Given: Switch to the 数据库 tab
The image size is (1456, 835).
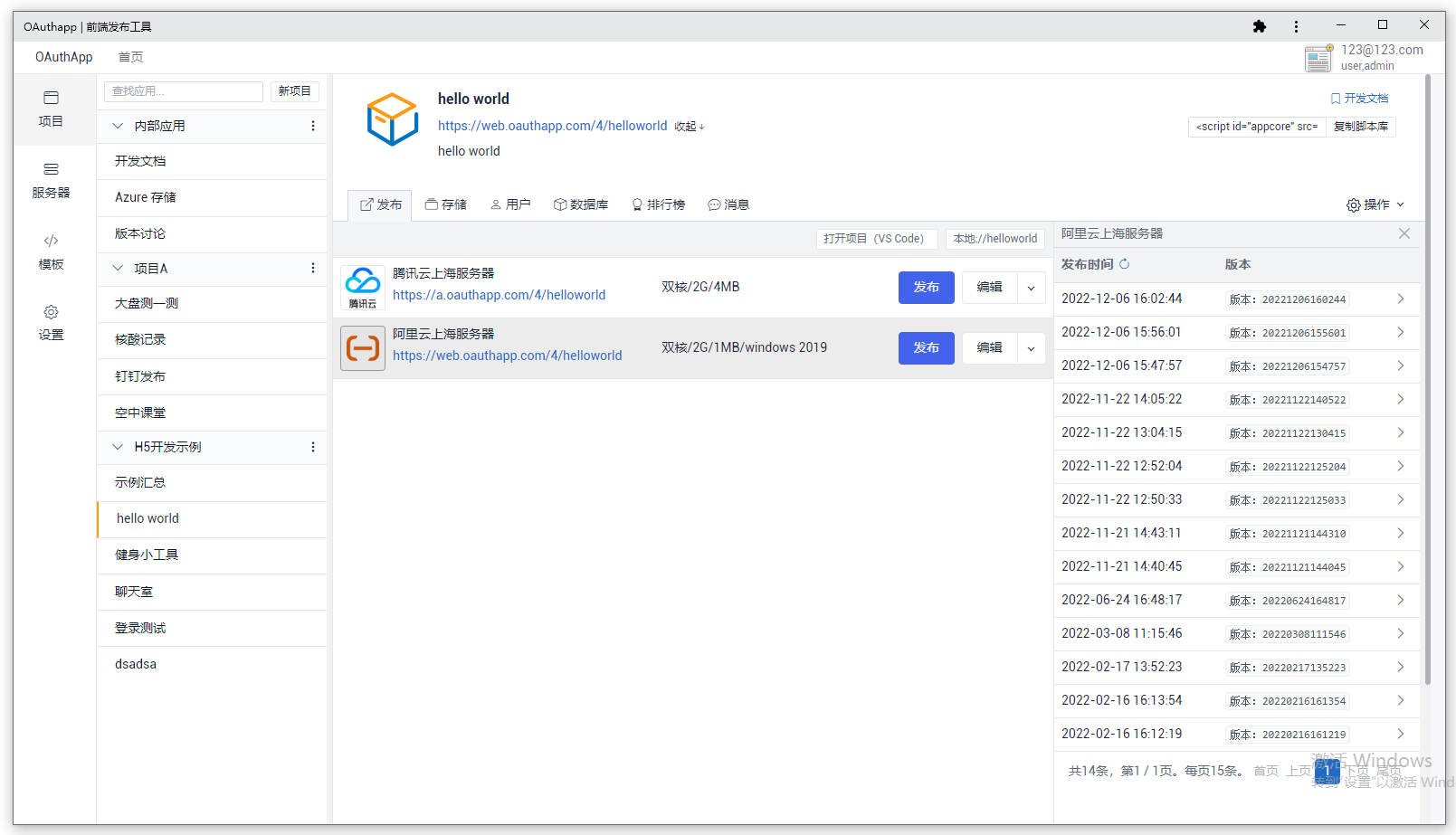Looking at the screenshot, I should pyautogui.click(x=581, y=204).
